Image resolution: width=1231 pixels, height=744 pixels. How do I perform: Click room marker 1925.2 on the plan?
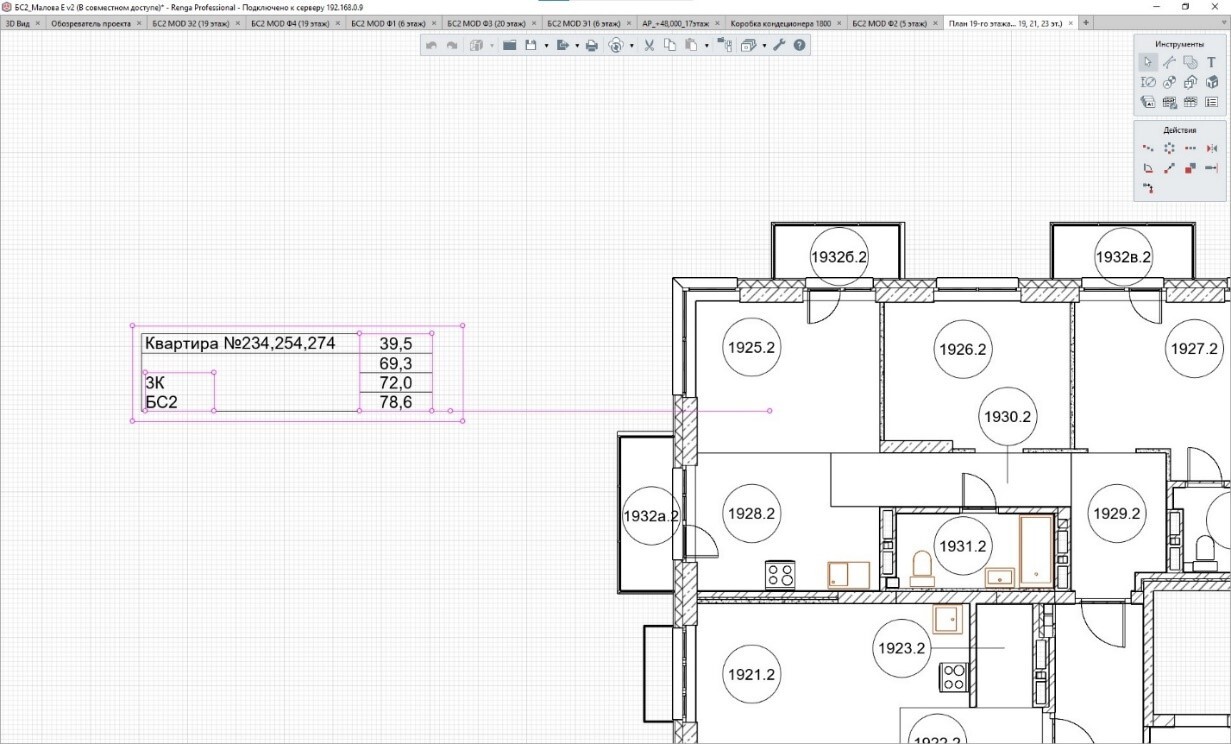tap(751, 347)
